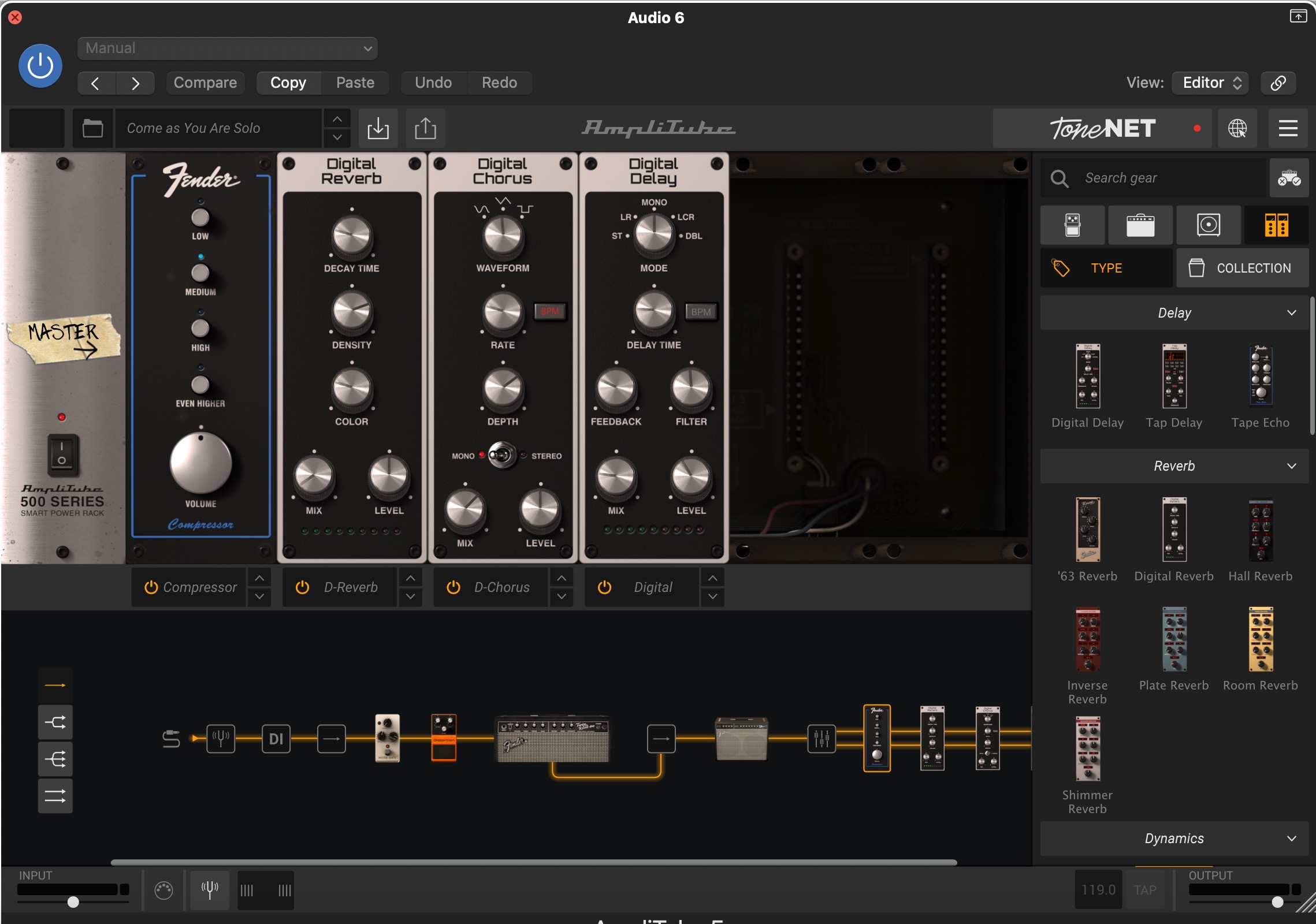This screenshot has height=924, width=1316.
Task: Select the parallel lines routing icon
Action: click(55, 796)
